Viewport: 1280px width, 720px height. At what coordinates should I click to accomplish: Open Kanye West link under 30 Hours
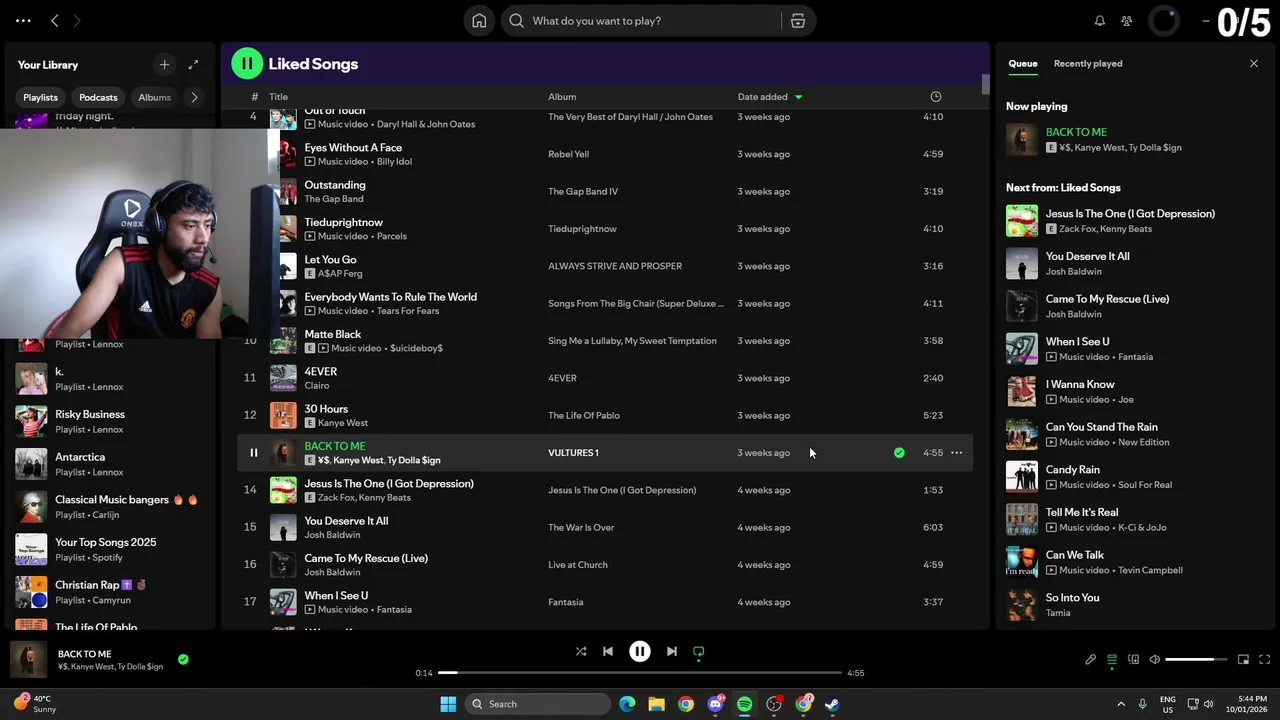tap(343, 423)
